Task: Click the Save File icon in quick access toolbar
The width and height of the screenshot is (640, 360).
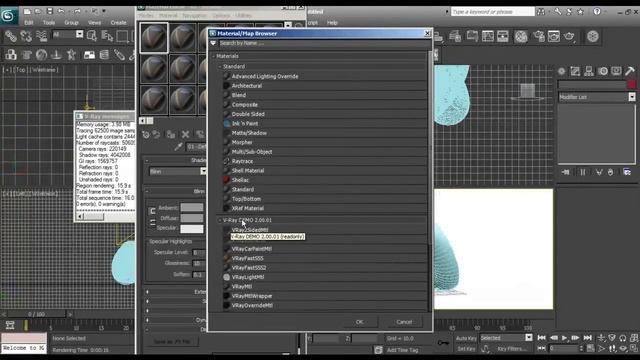Action: click(x=49, y=11)
